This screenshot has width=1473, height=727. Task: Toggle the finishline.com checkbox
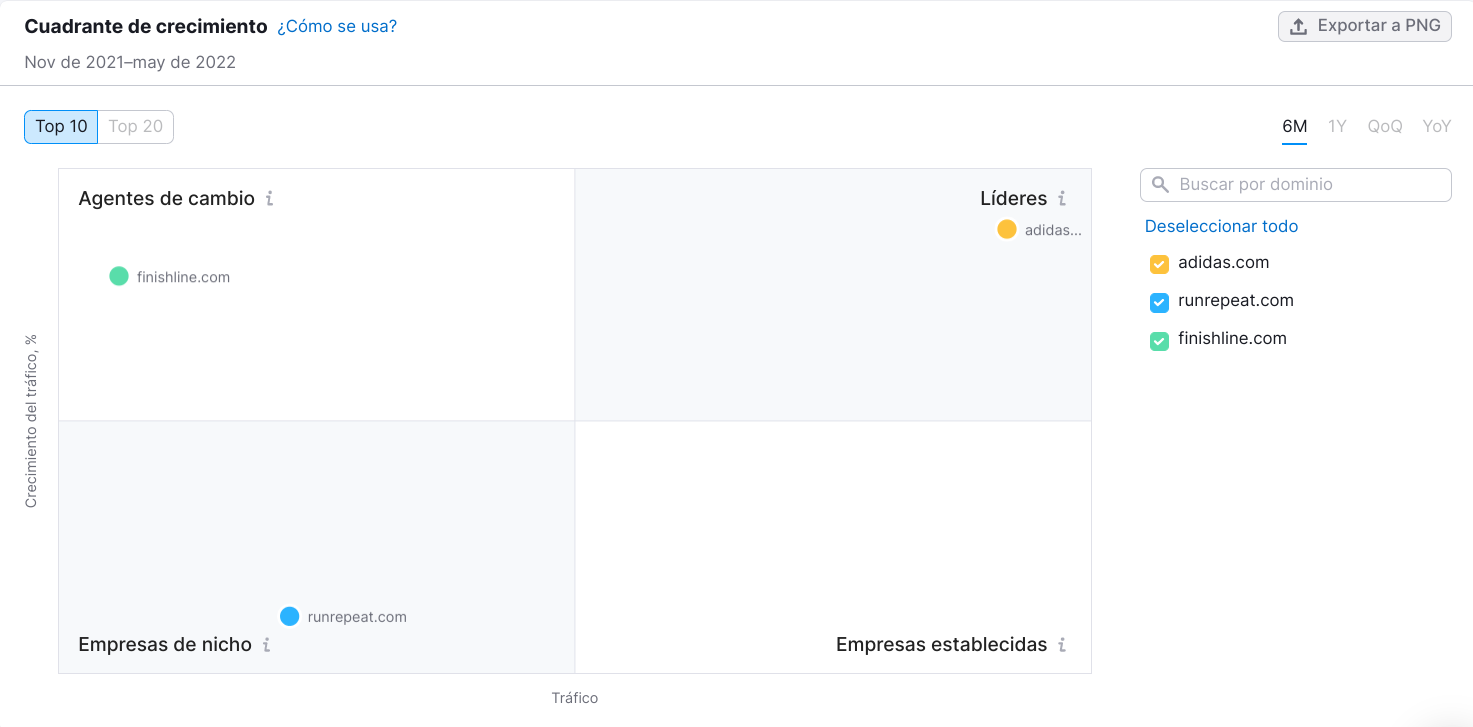(1159, 340)
